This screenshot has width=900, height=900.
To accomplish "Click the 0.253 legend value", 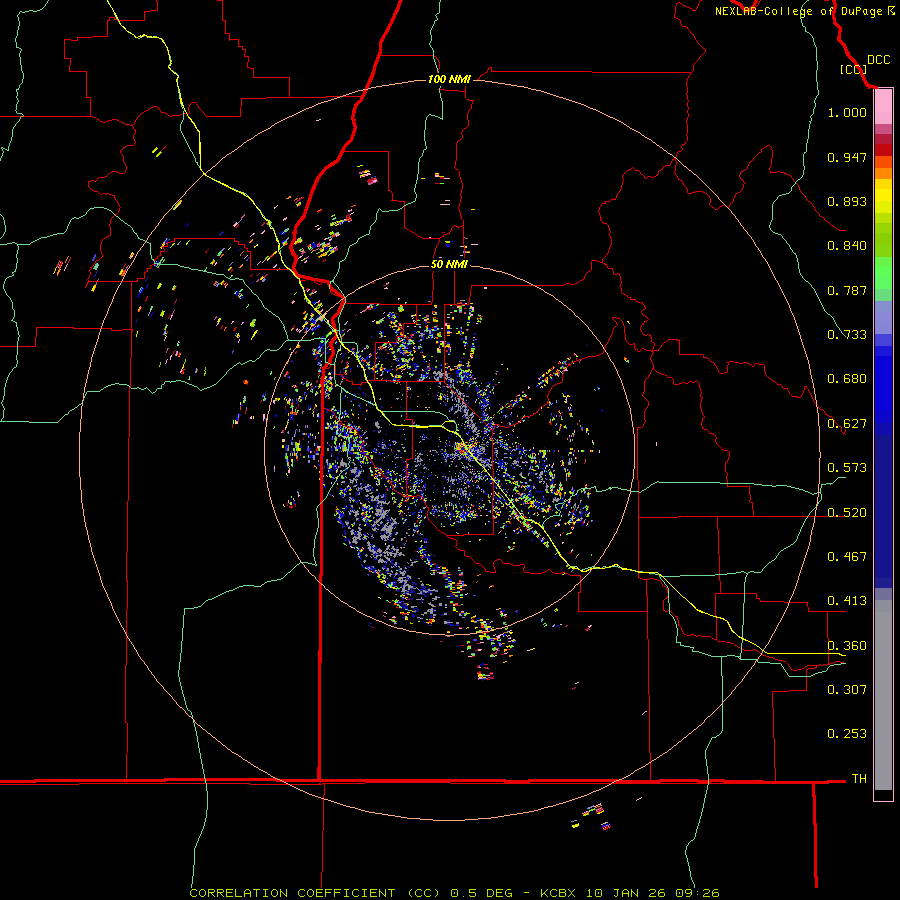I will tap(847, 734).
